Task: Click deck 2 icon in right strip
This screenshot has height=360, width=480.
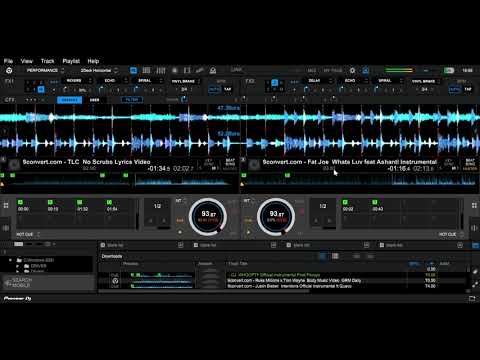Action: tap(474, 228)
